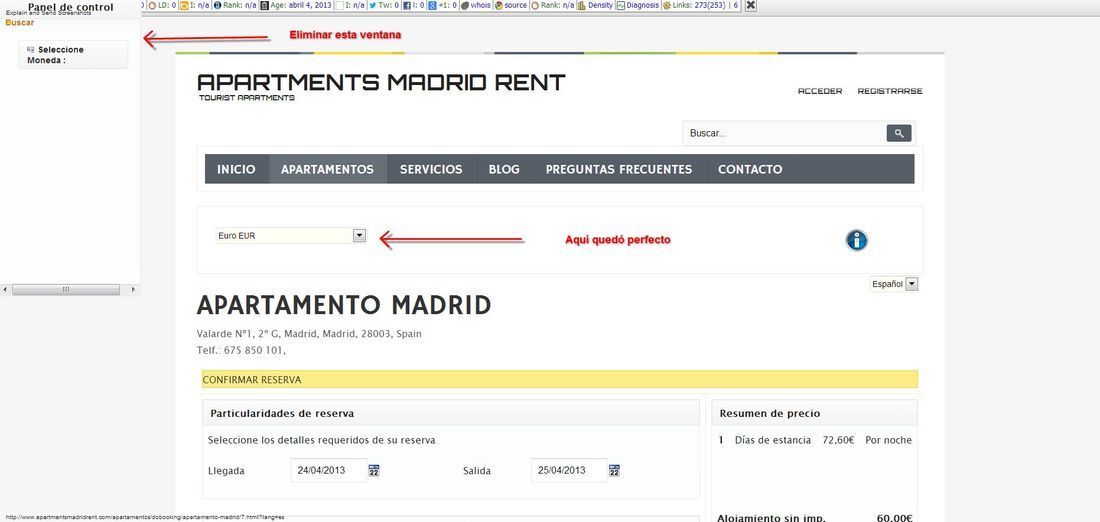
Task: Click the Resumen de precio header
Action: [814, 413]
